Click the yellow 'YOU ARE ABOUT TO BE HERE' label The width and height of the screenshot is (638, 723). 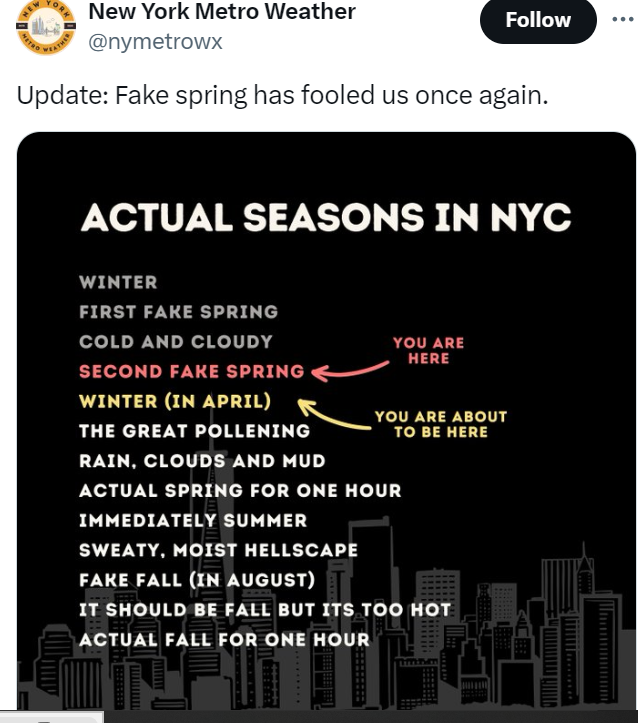pos(440,424)
